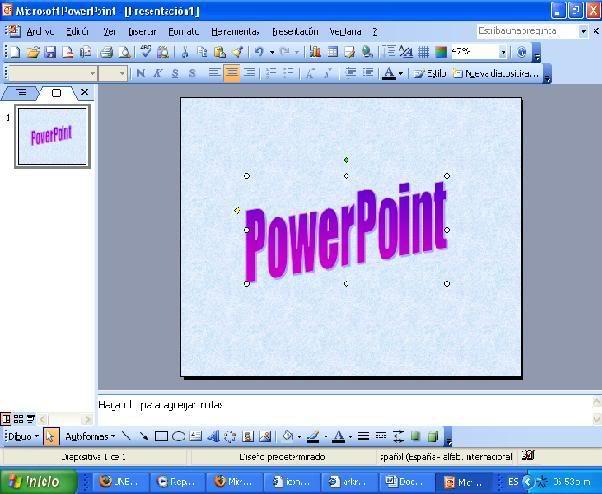Toggle the Select Objects pointer tool
602x494 pixels.
point(51,436)
